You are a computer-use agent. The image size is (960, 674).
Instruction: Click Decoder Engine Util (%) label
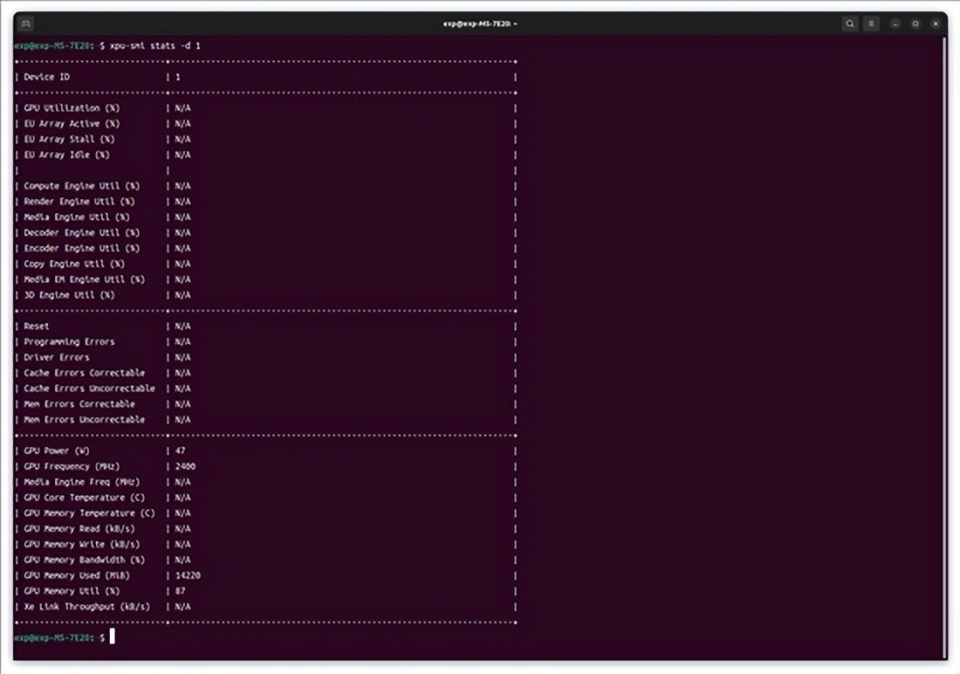click(81, 233)
